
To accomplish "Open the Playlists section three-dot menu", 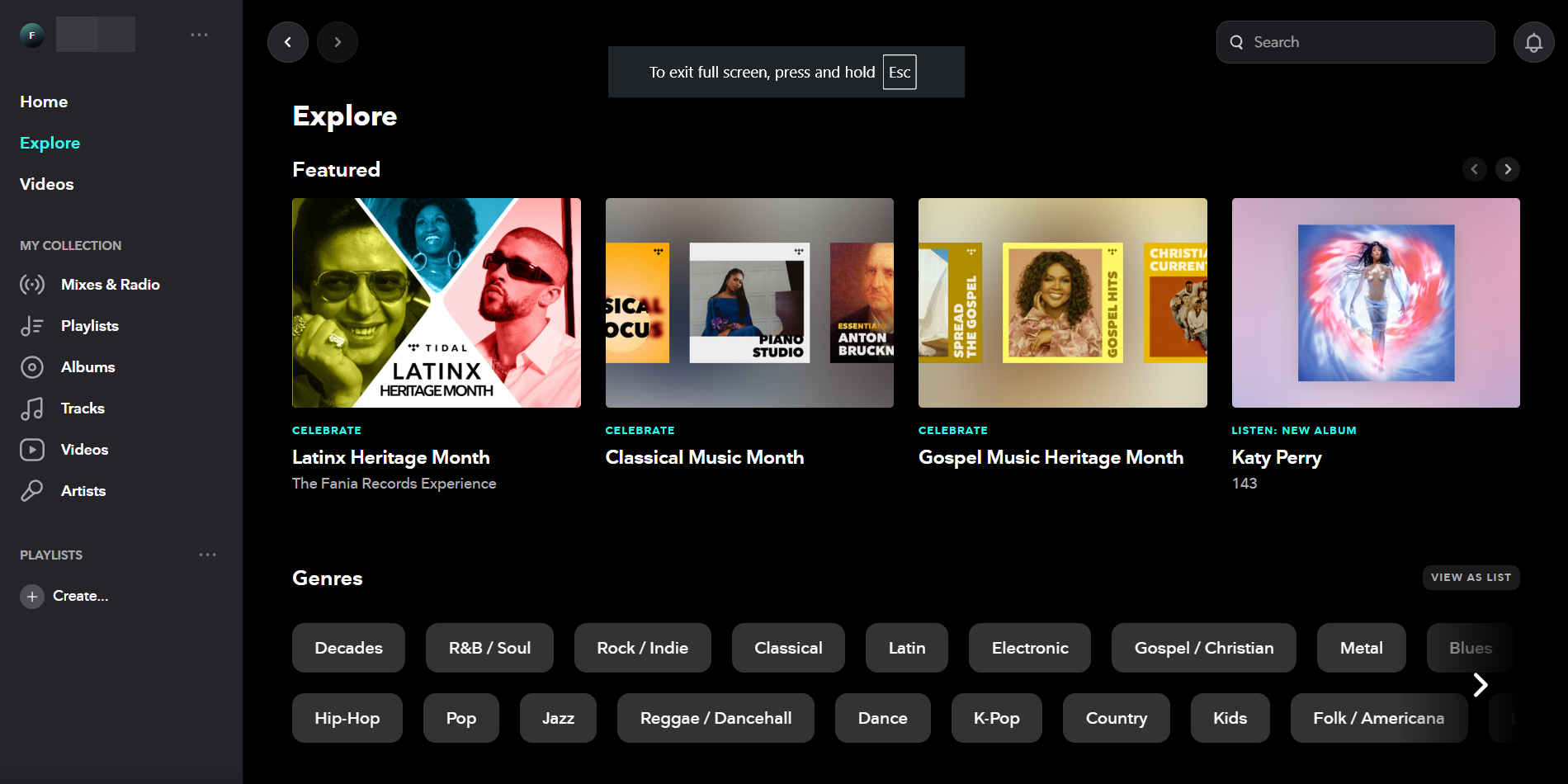I will [208, 555].
